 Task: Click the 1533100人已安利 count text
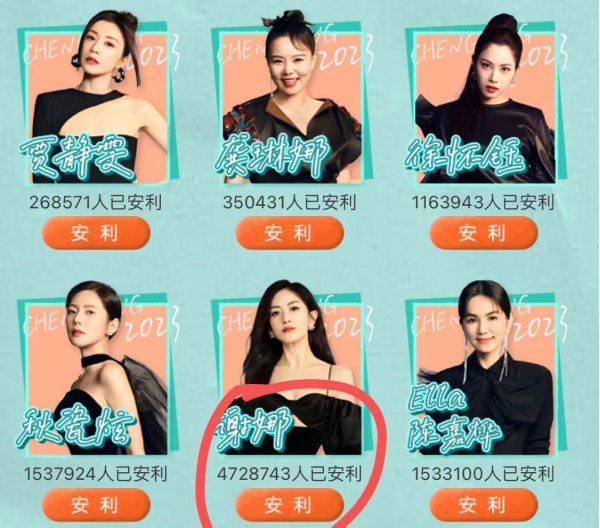click(483, 474)
